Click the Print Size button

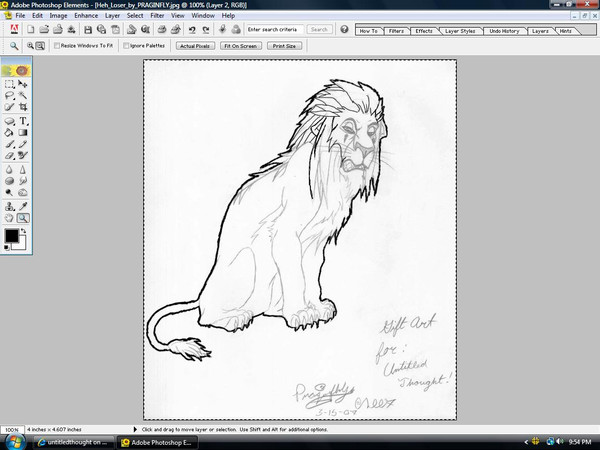click(284, 46)
